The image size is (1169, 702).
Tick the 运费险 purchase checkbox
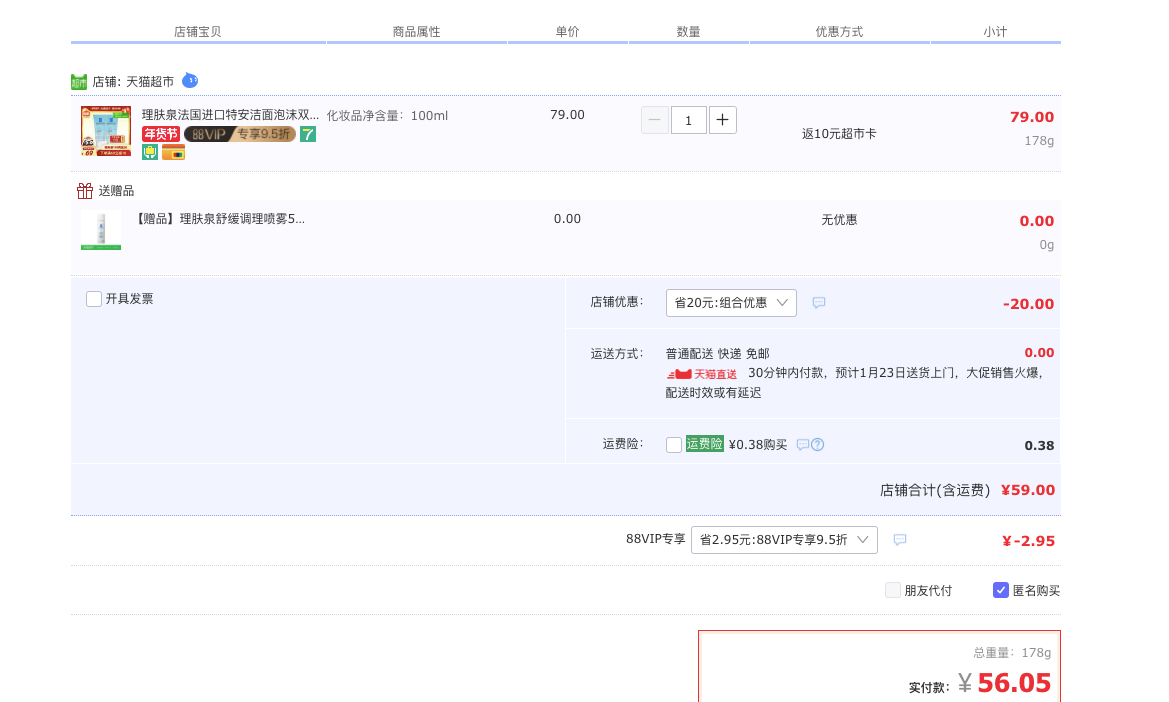674,445
